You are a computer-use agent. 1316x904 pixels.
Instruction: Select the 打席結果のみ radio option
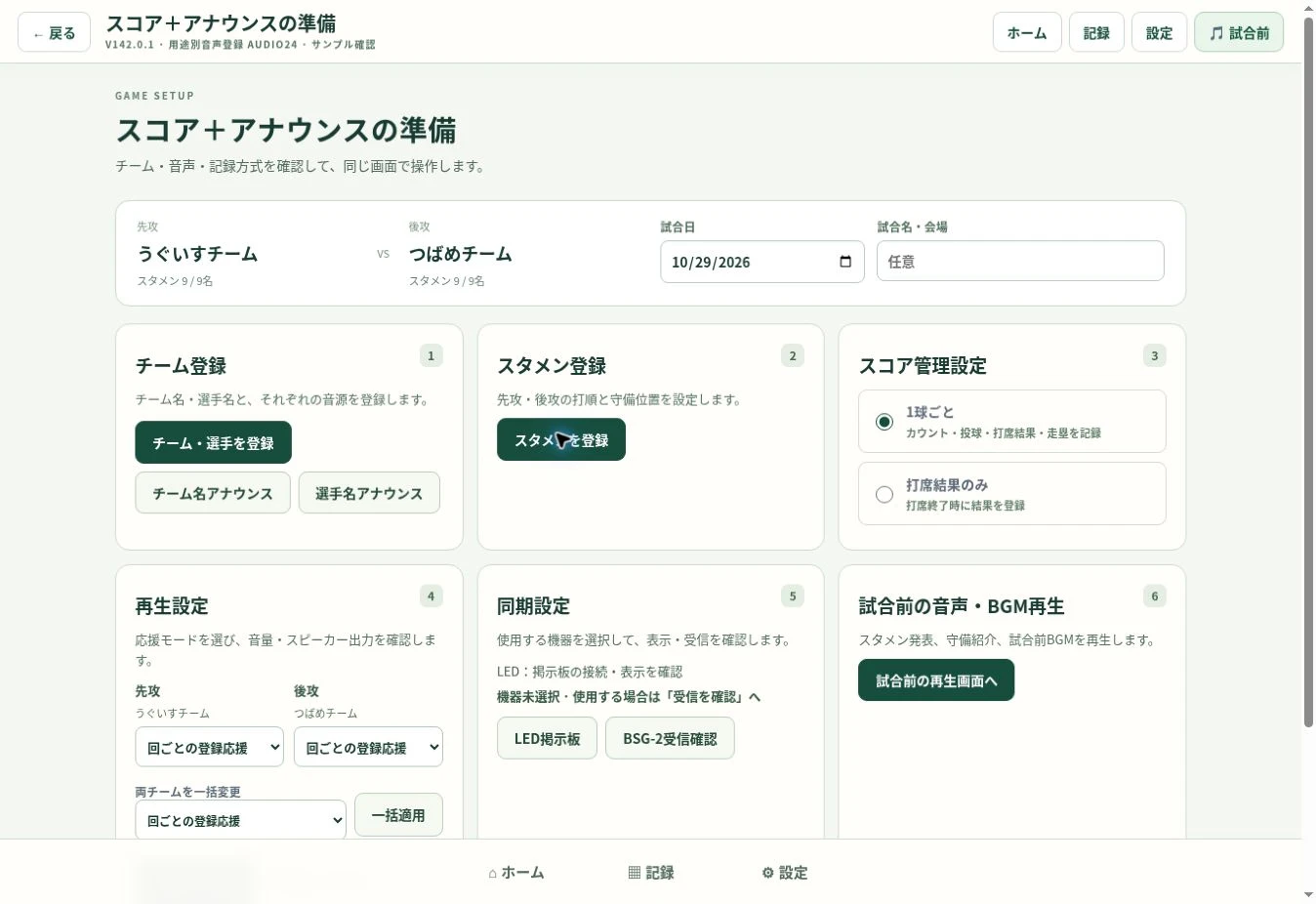[x=1012, y=494]
